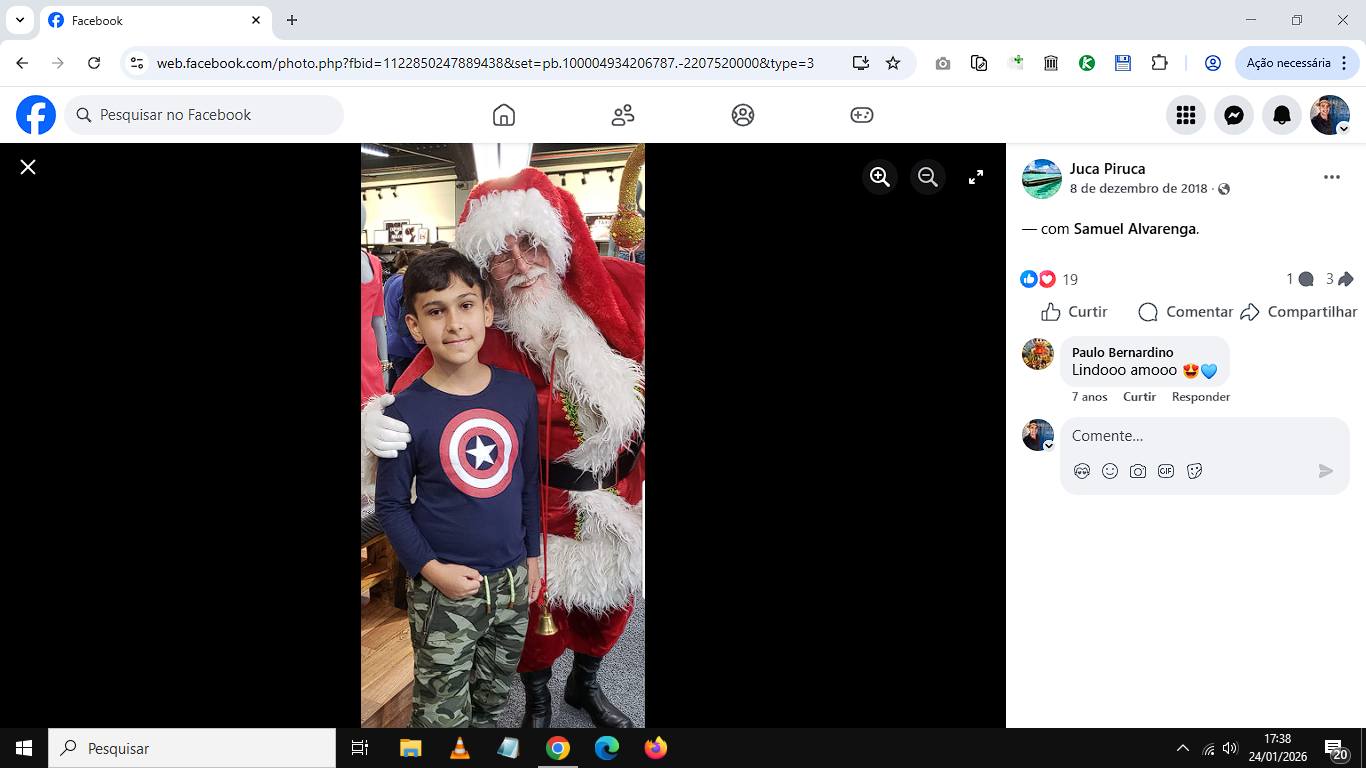
Task: Like the post with Curtir
Action: [x=1074, y=312]
